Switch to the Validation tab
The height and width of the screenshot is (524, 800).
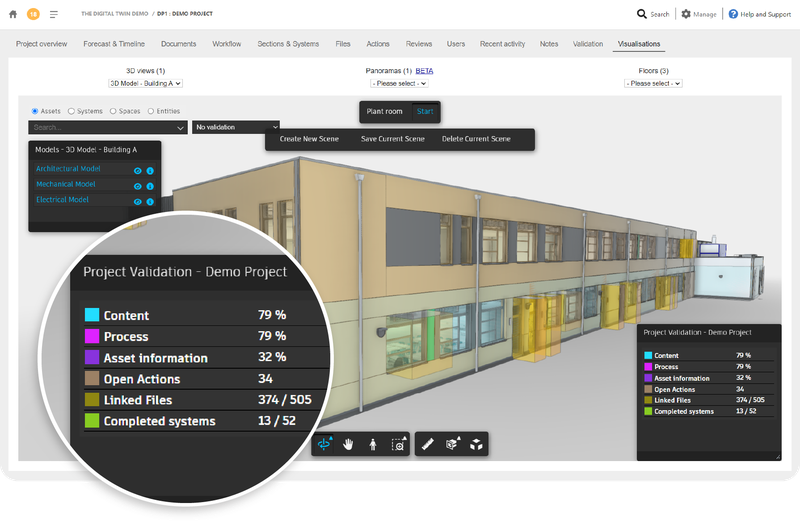coord(588,44)
